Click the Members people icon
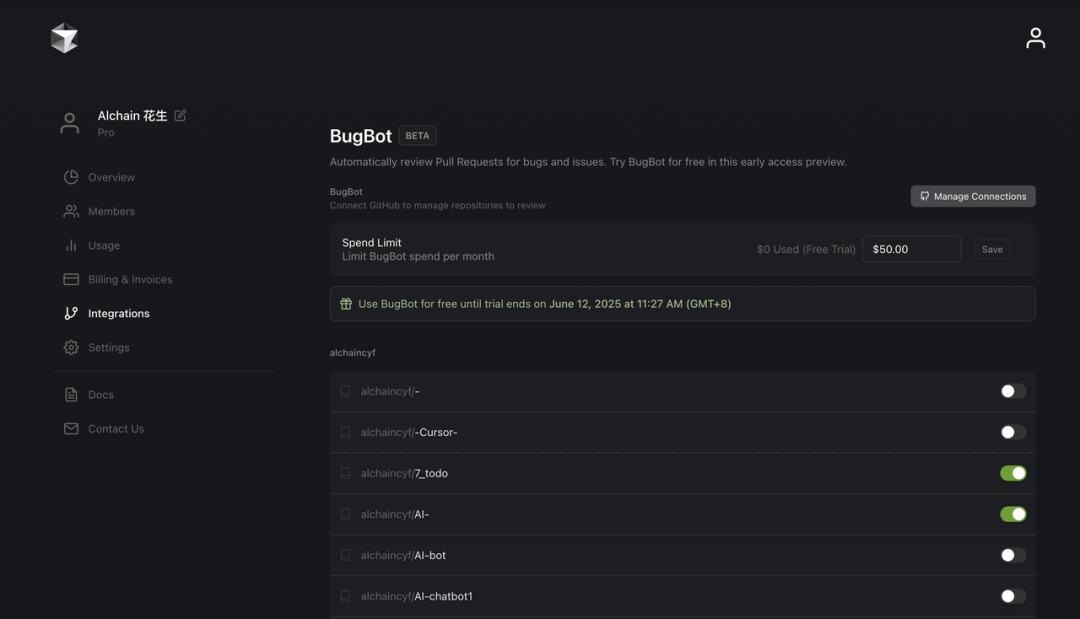Screen dimensions: 1080x619 [x=71, y=211]
